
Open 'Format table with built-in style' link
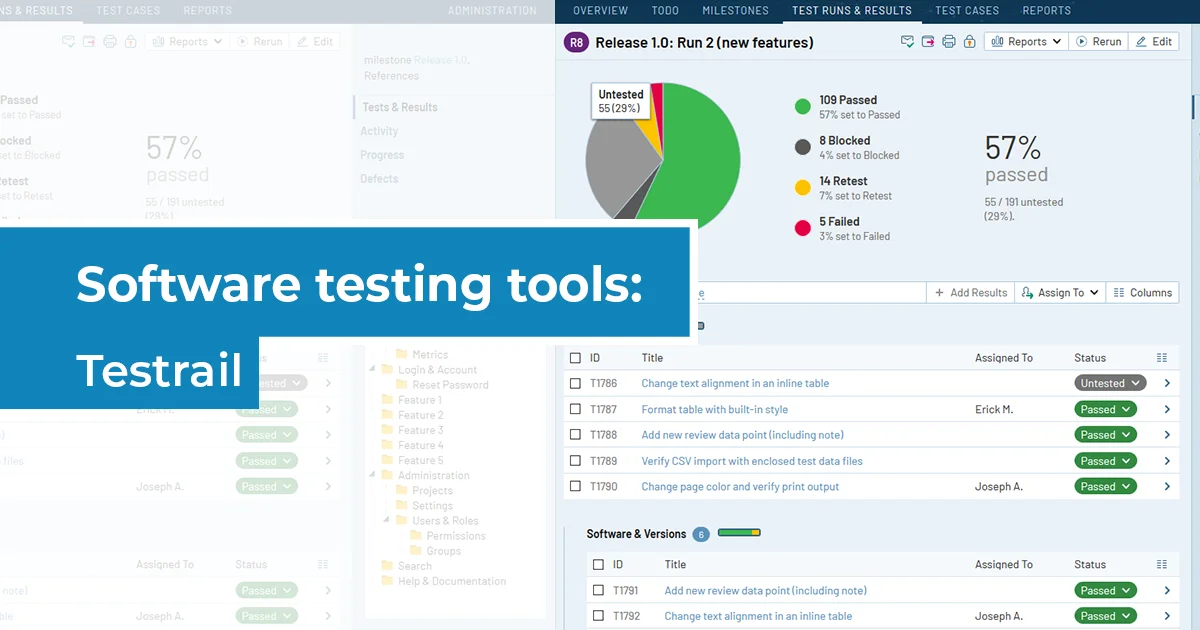click(x=714, y=409)
